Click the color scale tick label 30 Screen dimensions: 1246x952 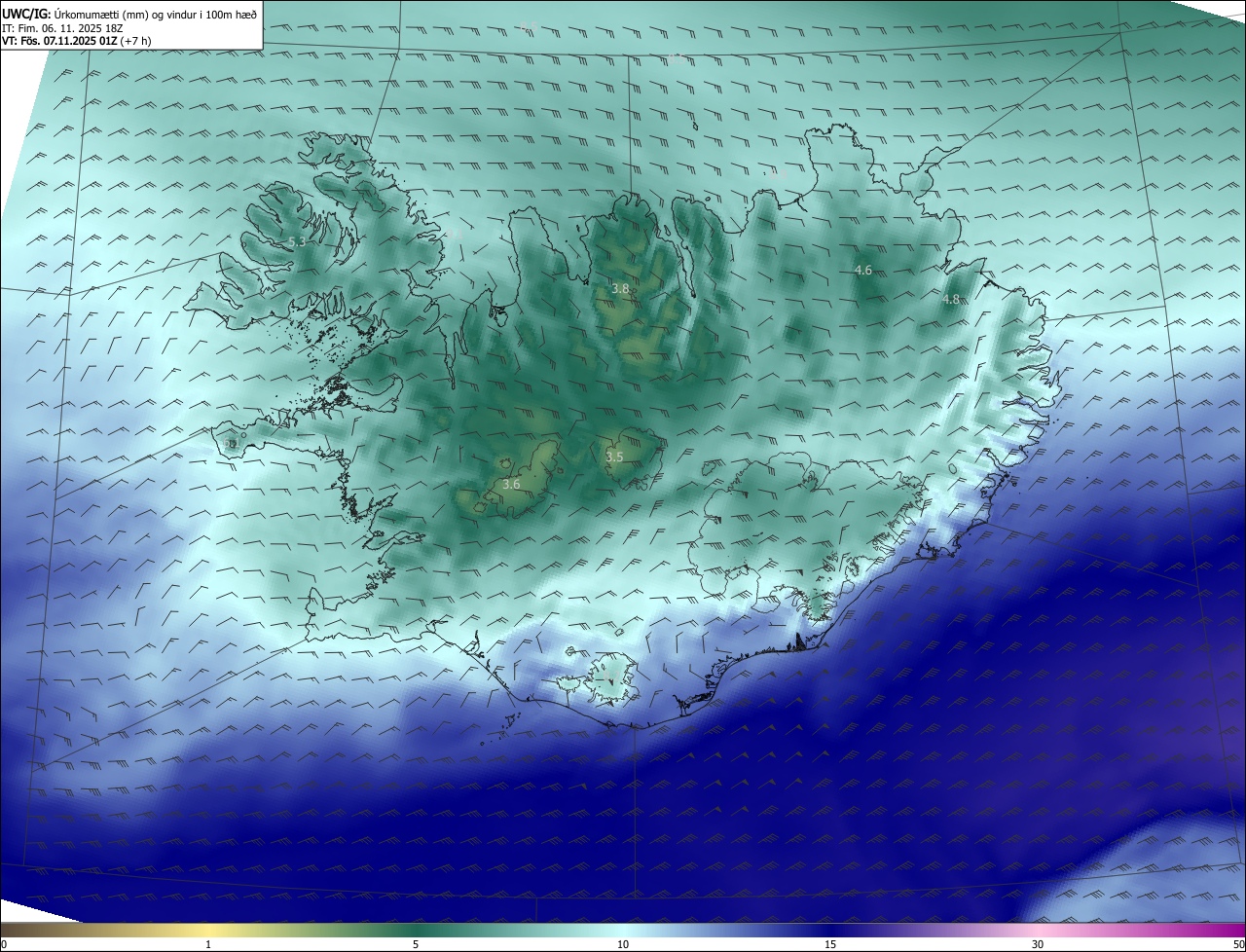point(1038,944)
